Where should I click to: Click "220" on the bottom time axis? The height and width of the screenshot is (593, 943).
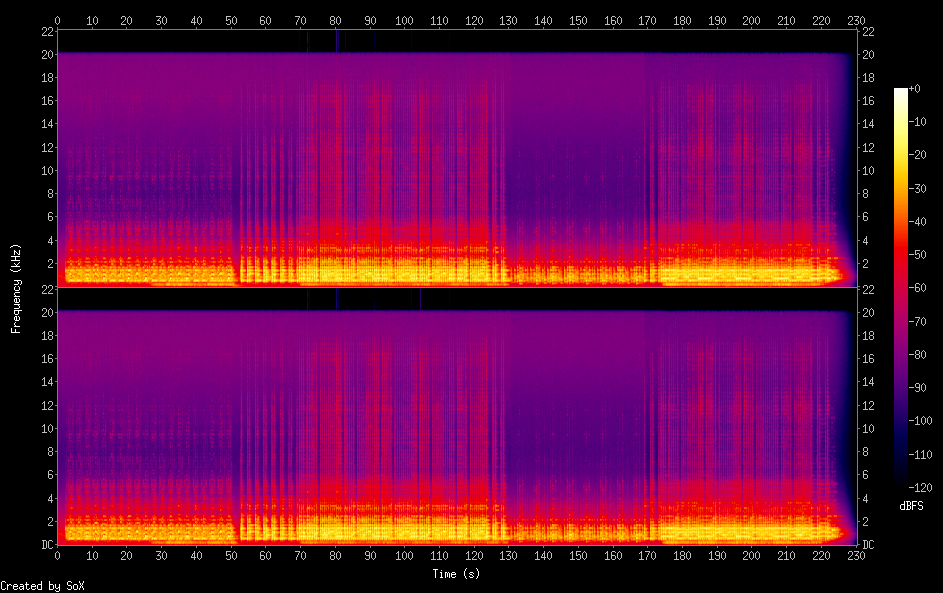pyautogui.click(x=821, y=556)
